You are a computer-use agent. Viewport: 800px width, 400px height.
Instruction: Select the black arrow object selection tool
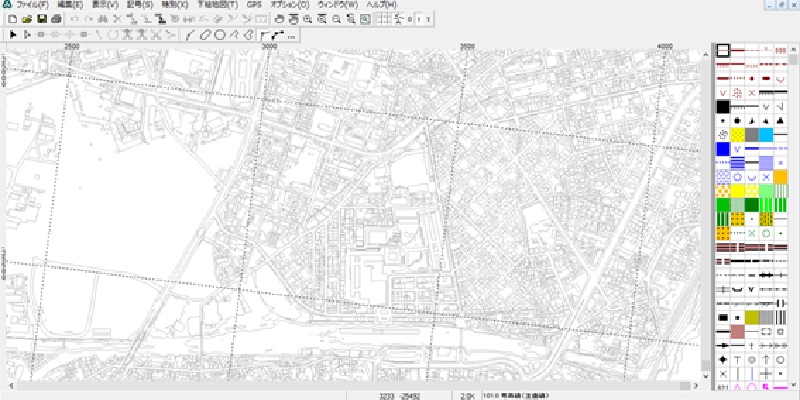(12, 34)
